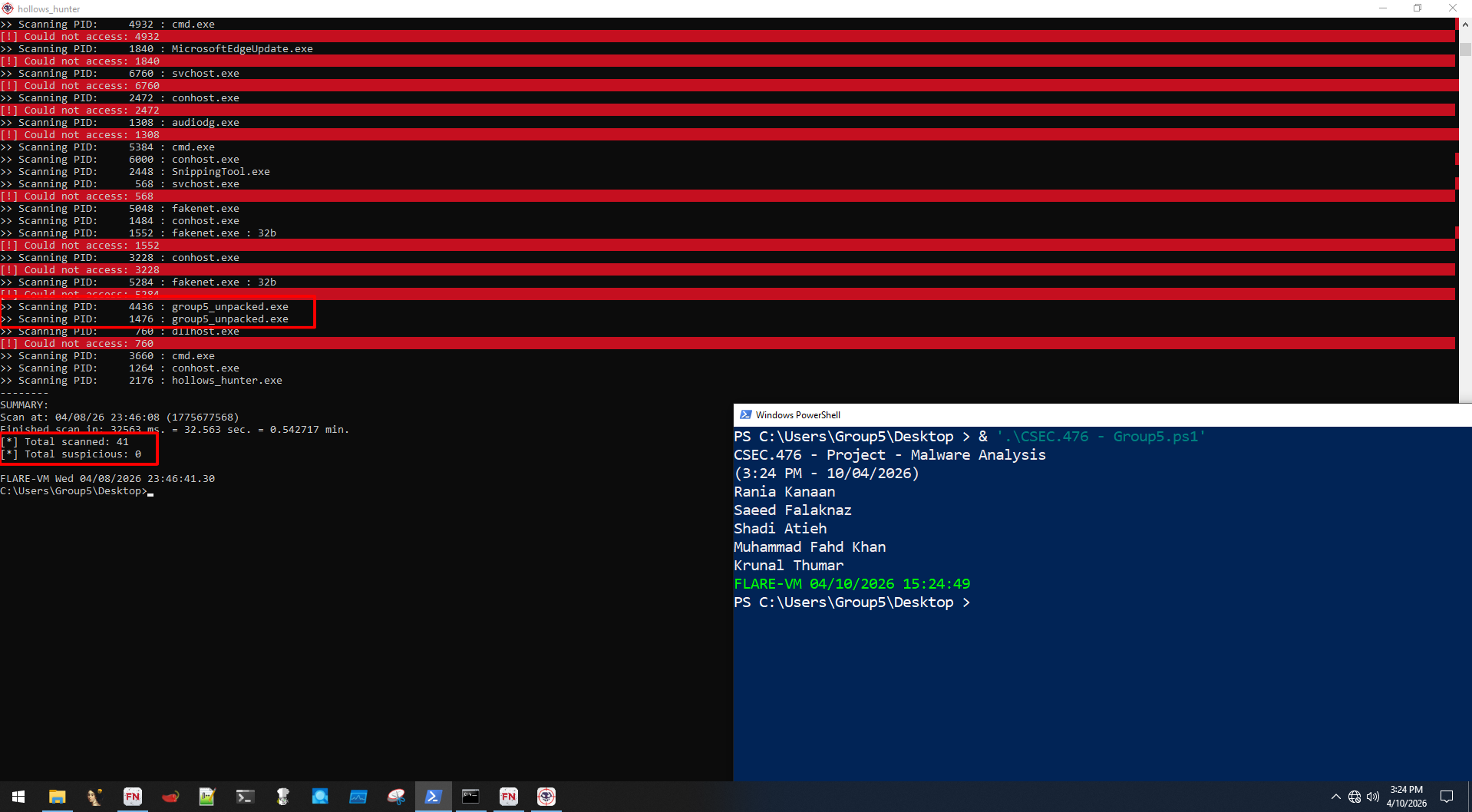The height and width of the screenshot is (812, 1472).
Task: Open the blue magnifier search tool
Action: (320, 797)
